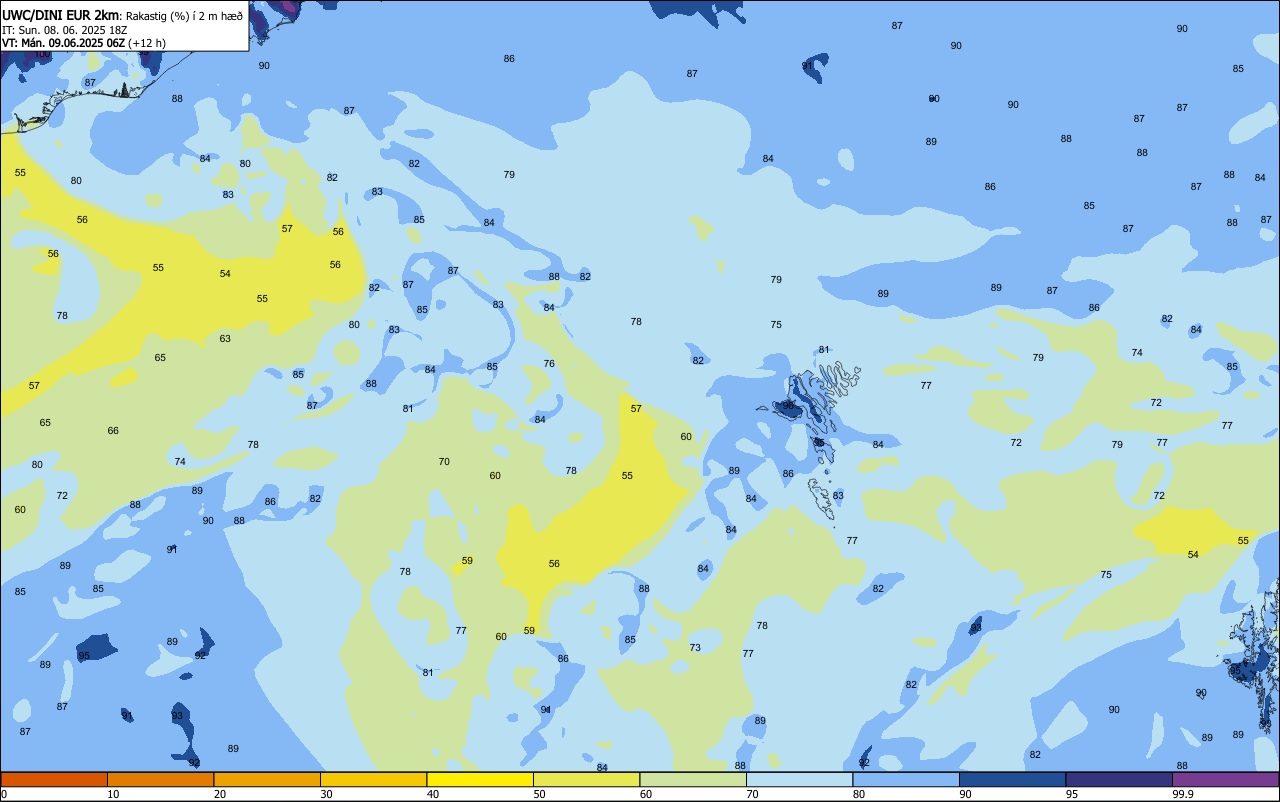Click the legend tick label '50'
Image resolution: width=1280 pixels, height=802 pixels.
[539, 794]
